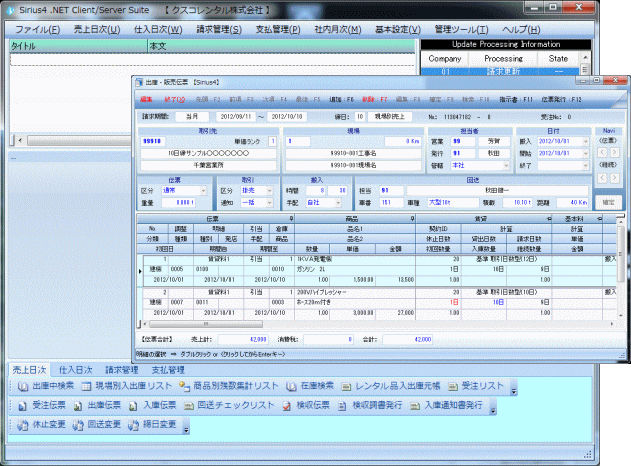Click 追加:F6 in the slip toolbar

341,99
